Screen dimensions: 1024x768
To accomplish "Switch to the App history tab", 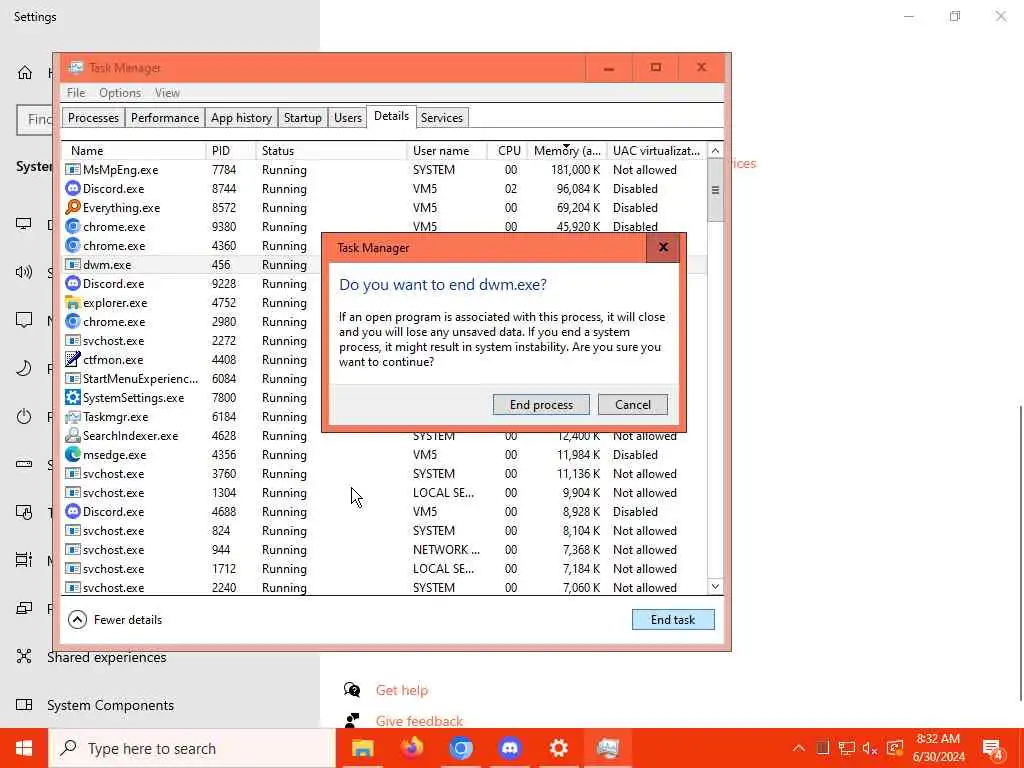I will coord(241,118).
